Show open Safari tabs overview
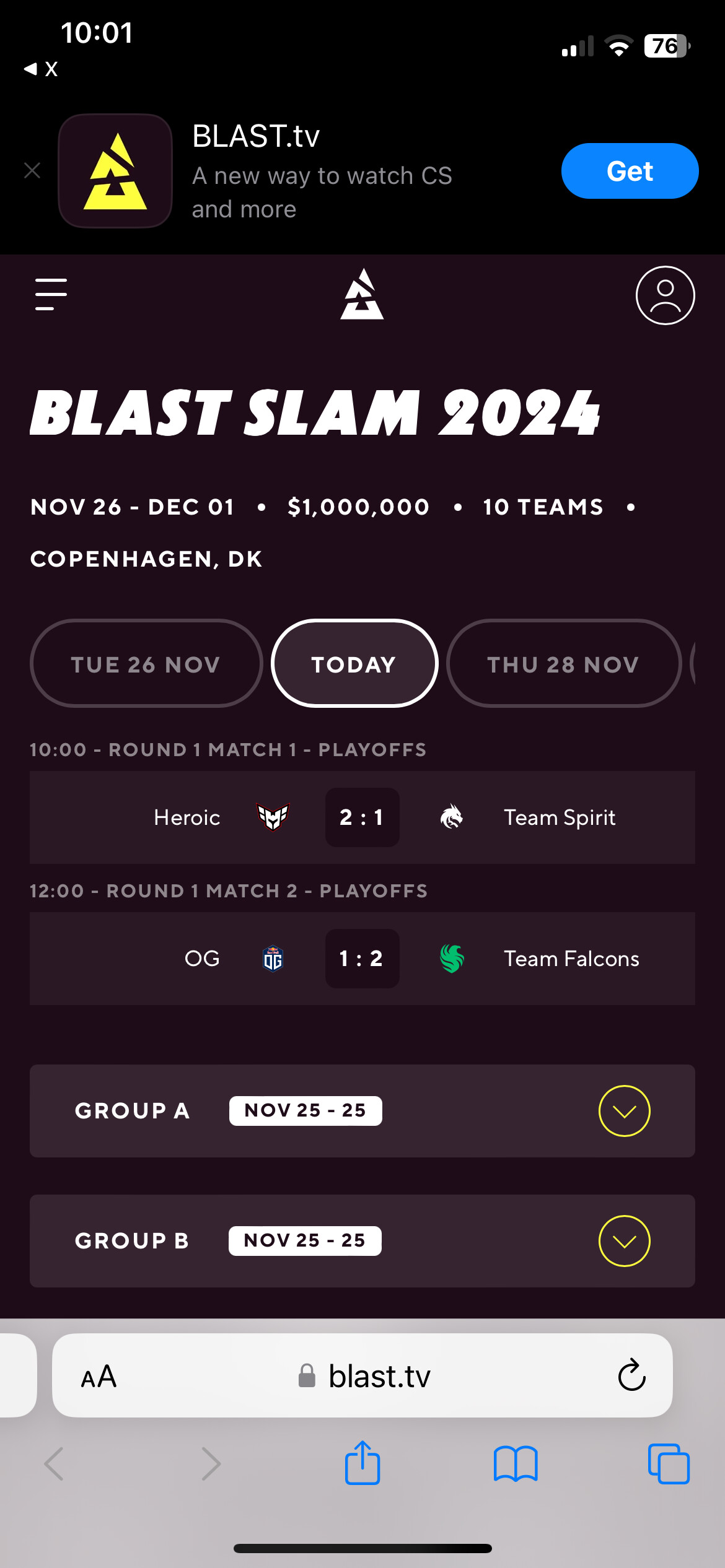The width and height of the screenshot is (725, 1568). click(x=669, y=1464)
